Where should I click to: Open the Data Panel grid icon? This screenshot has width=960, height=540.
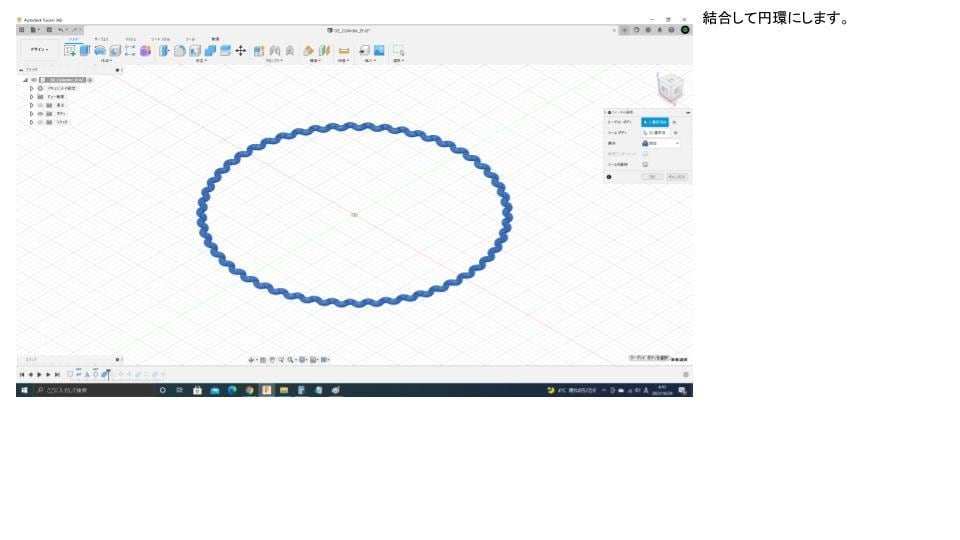[21, 29]
